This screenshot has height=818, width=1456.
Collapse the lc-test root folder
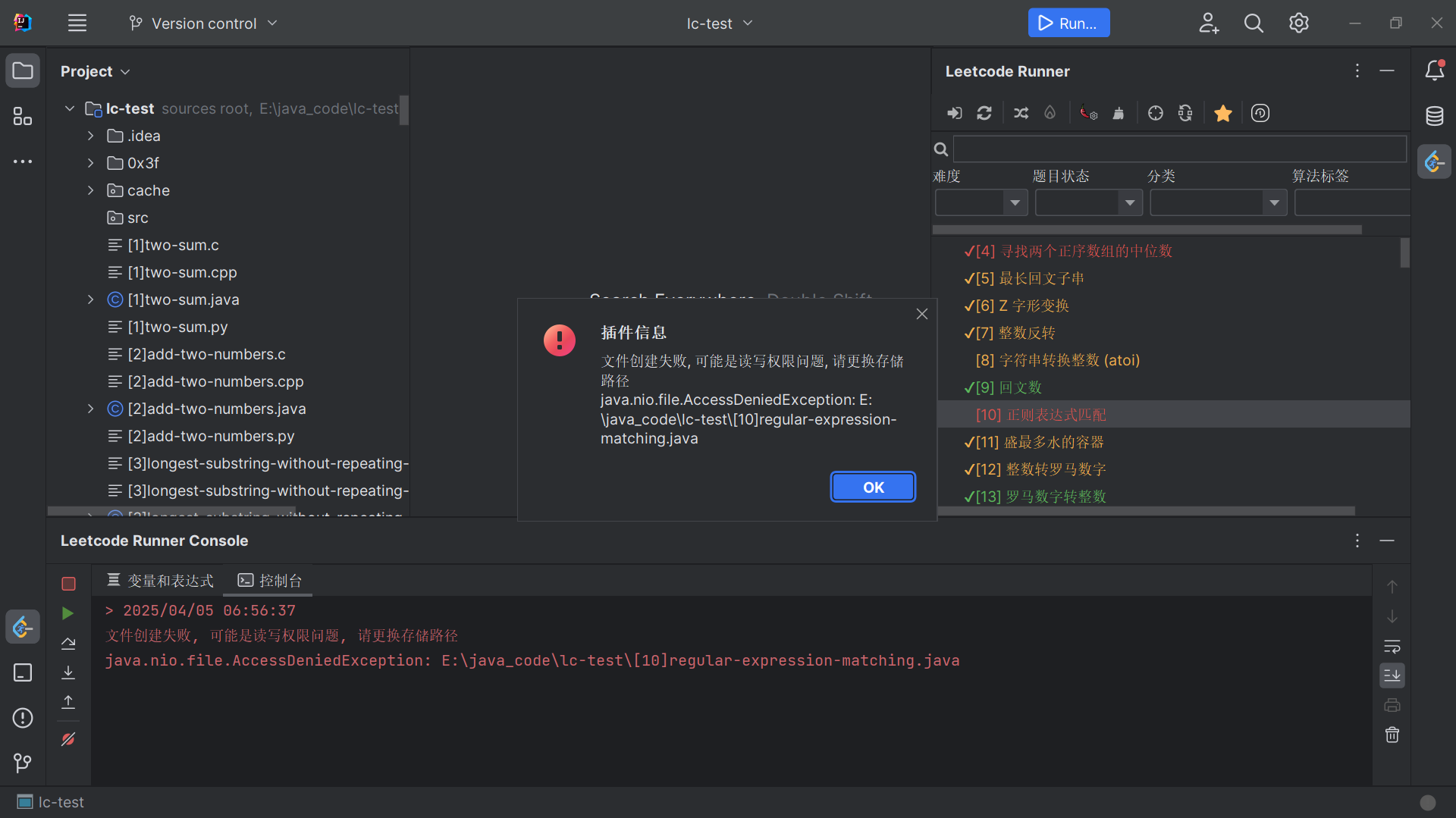[x=70, y=108]
